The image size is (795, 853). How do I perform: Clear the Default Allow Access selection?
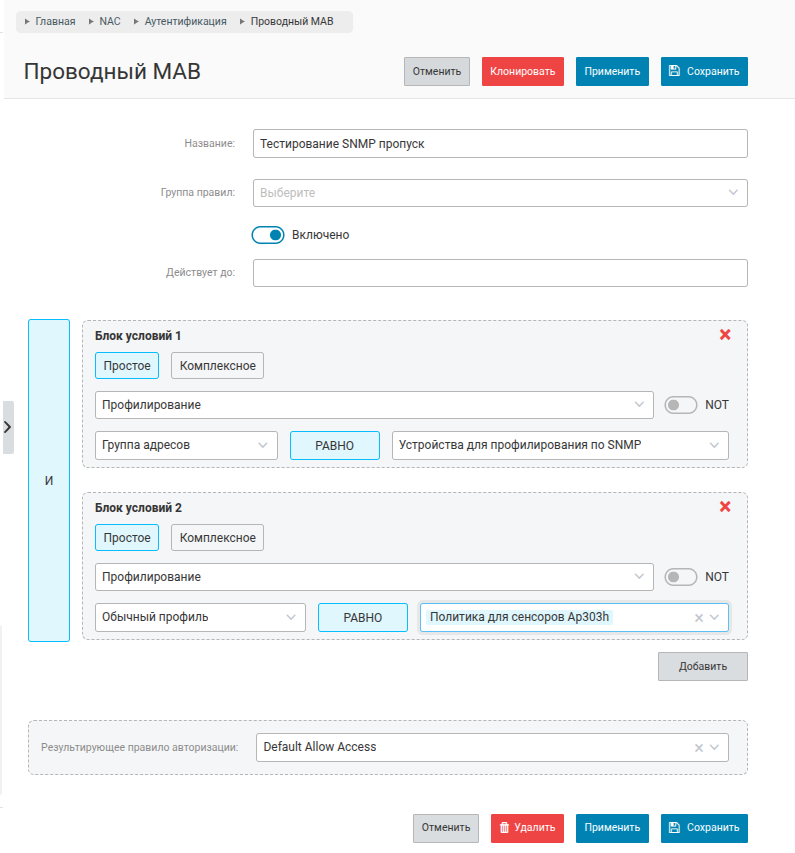tap(699, 747)
